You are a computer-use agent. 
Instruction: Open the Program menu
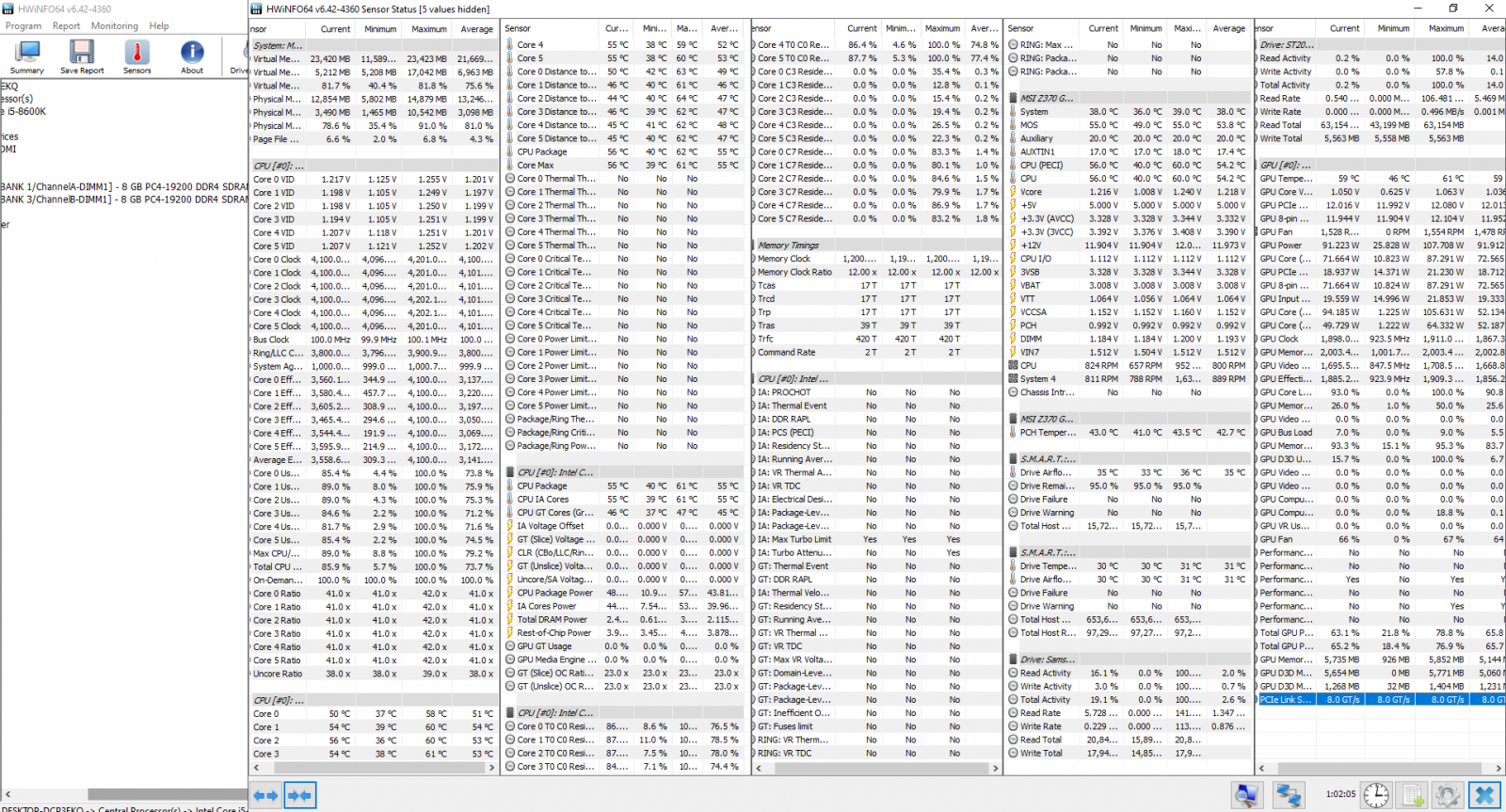coord(24,26)
